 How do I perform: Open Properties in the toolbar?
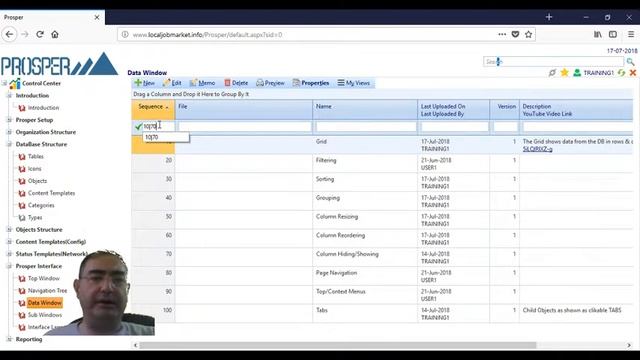311,83
